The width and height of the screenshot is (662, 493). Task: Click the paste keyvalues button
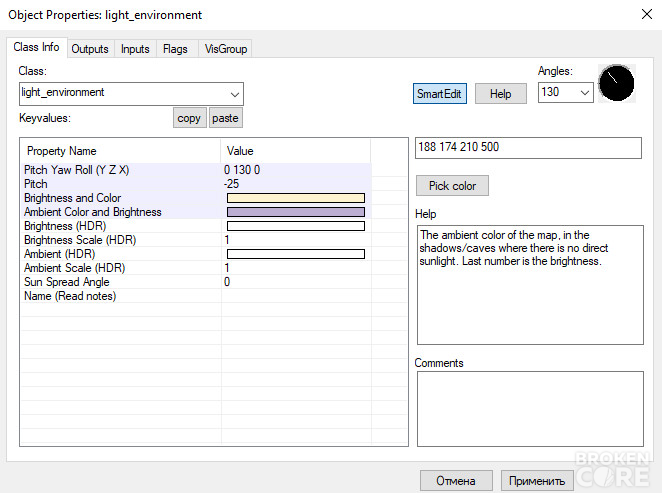point(225,118)
